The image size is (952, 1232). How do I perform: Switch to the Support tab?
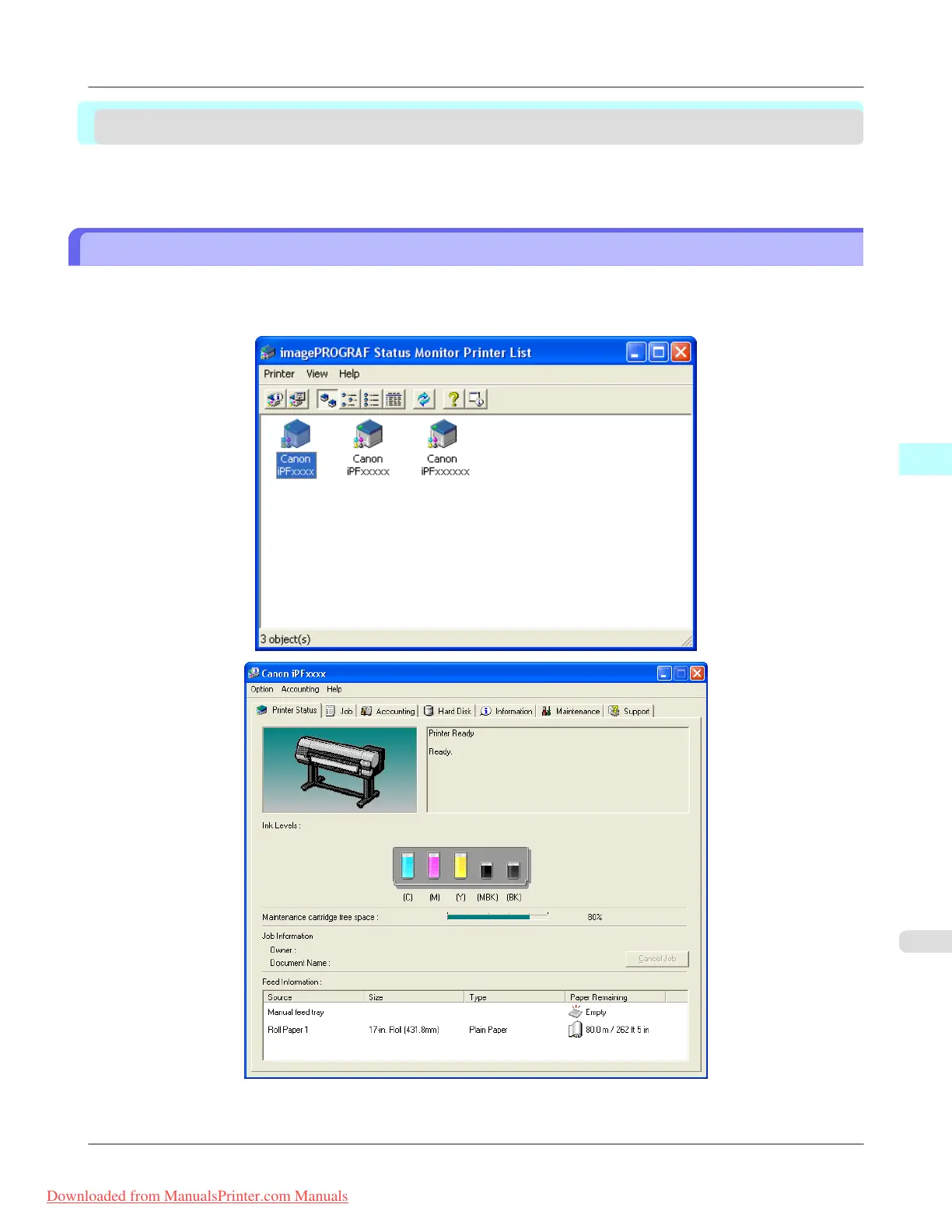click(x=629, y=711)
